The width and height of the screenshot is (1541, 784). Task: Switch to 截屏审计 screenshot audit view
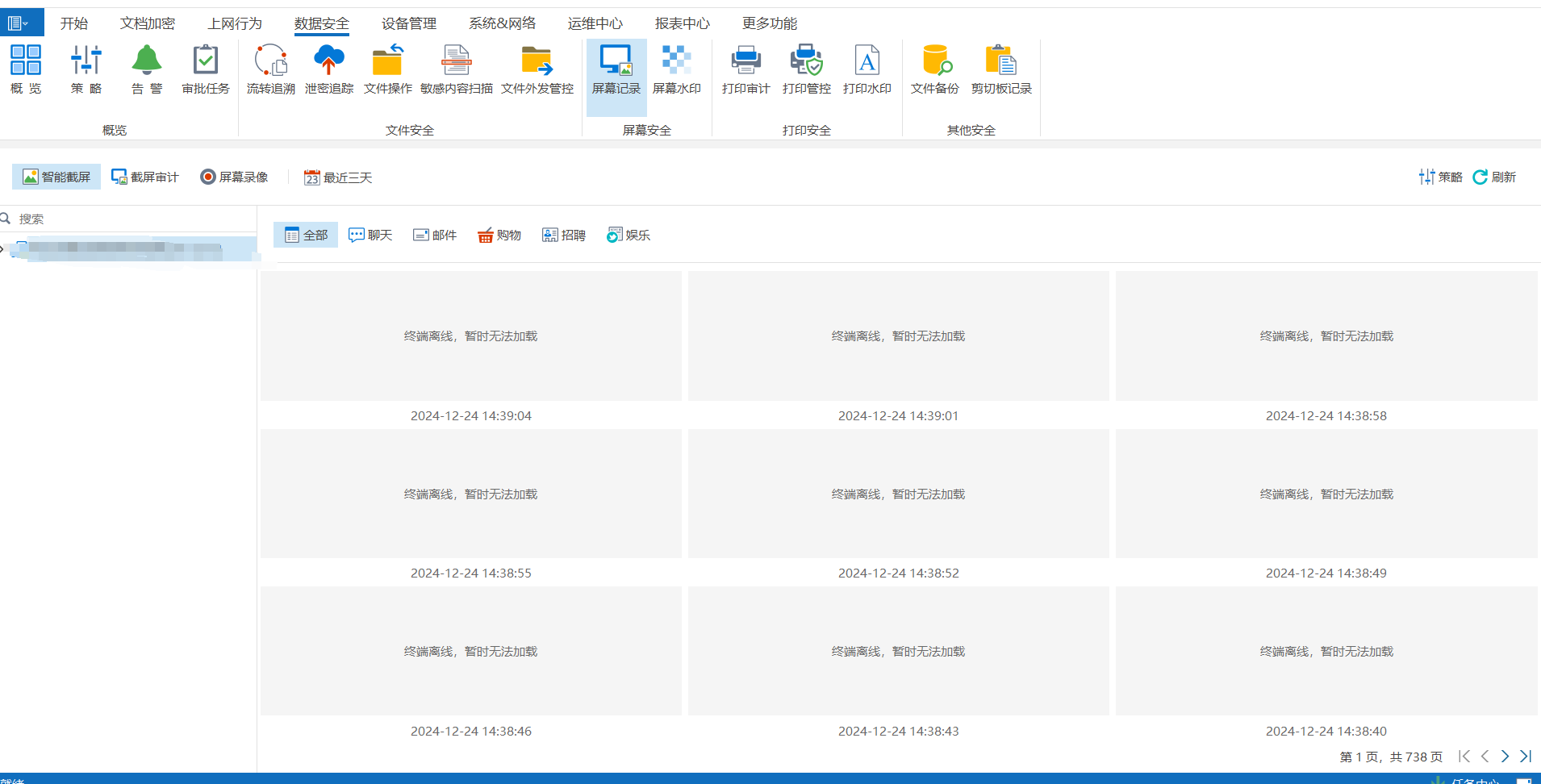click(x=145, y=177)
